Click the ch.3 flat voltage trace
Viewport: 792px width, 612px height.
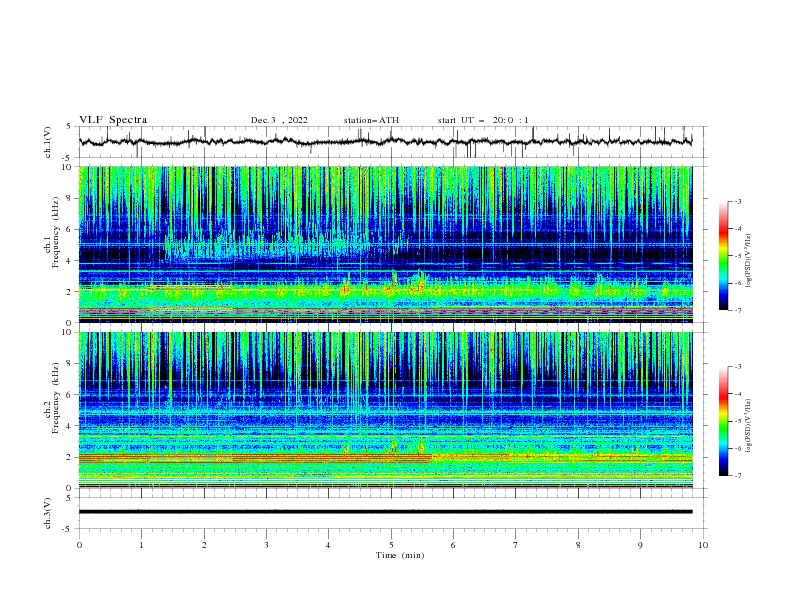pos(385,512)
